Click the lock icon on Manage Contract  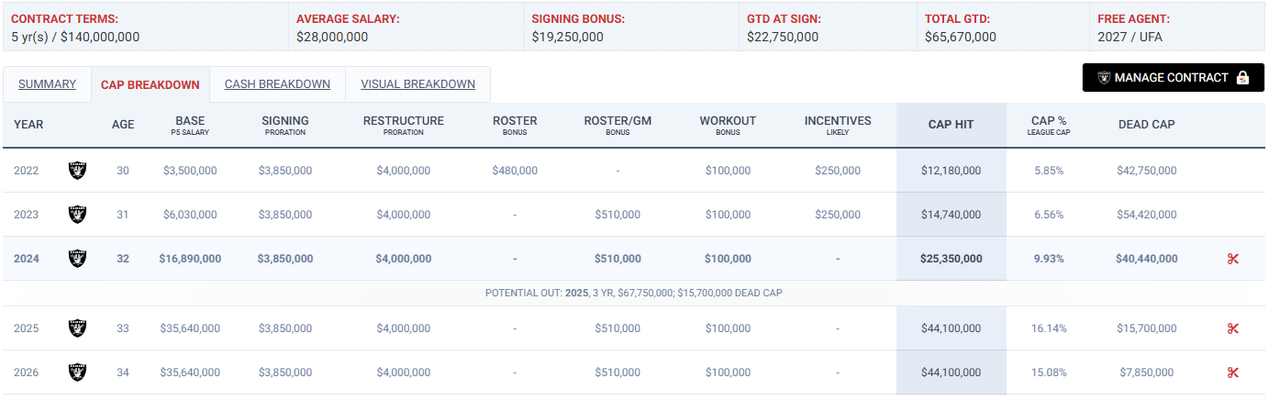pos(1243,77)
